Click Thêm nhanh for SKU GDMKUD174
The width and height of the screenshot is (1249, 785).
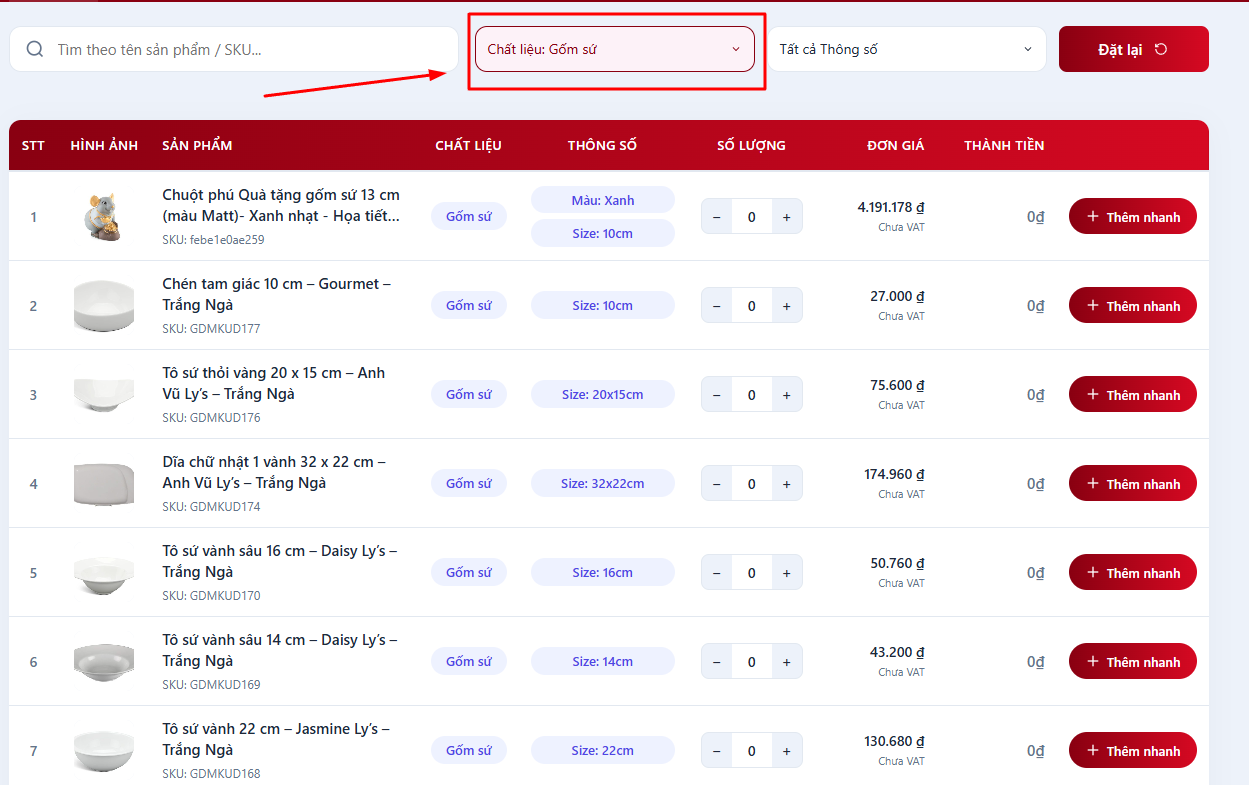[1132, 484]
